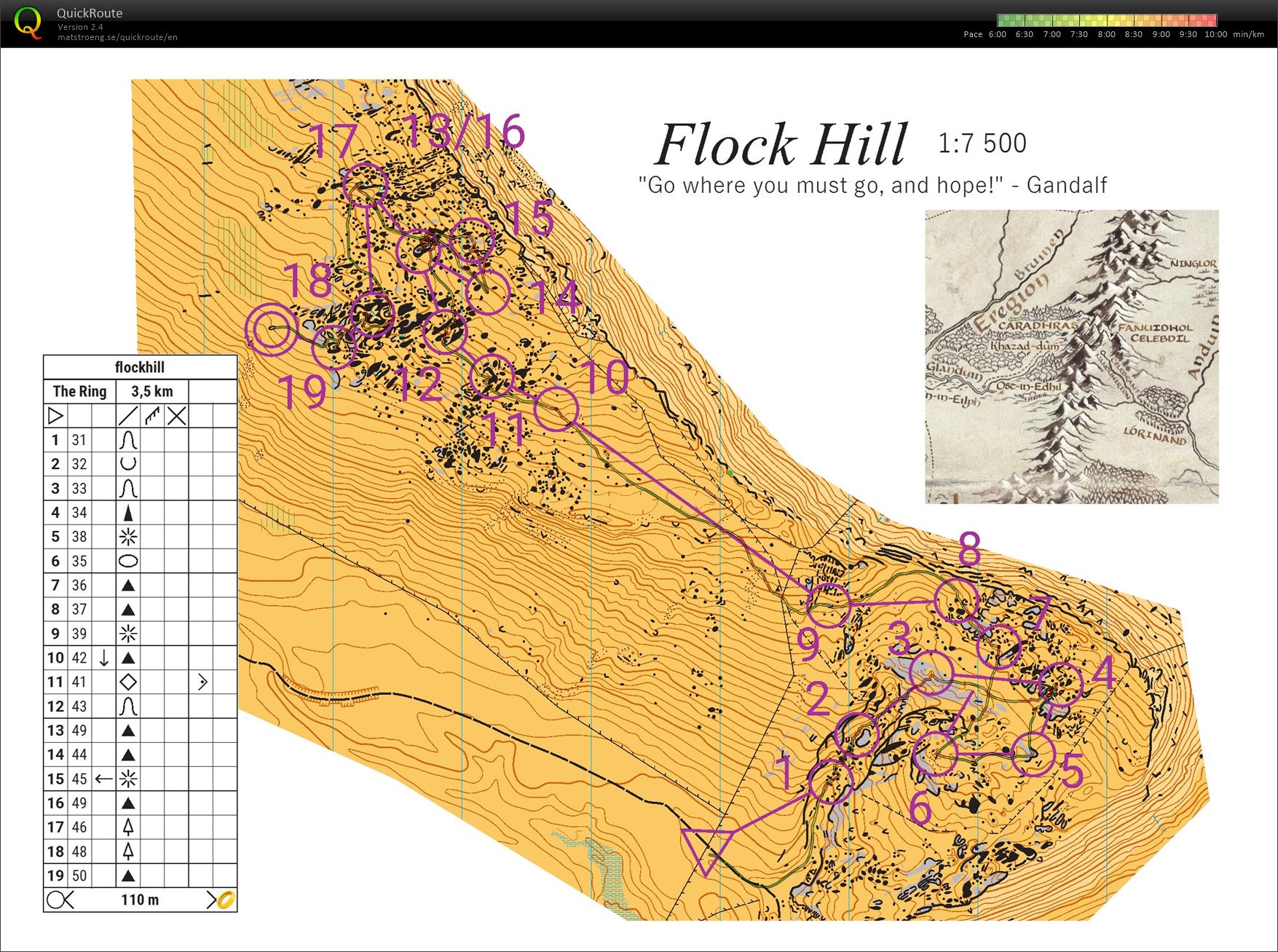Click the 10:00 pace label
Image resolution: width=1278 pixels, height=952 pixels.
pos(1215,34)
